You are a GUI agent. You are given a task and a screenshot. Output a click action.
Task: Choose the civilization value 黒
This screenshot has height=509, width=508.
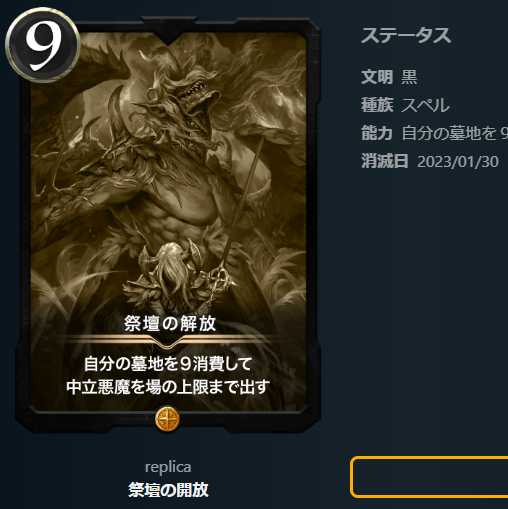point(409,77)
